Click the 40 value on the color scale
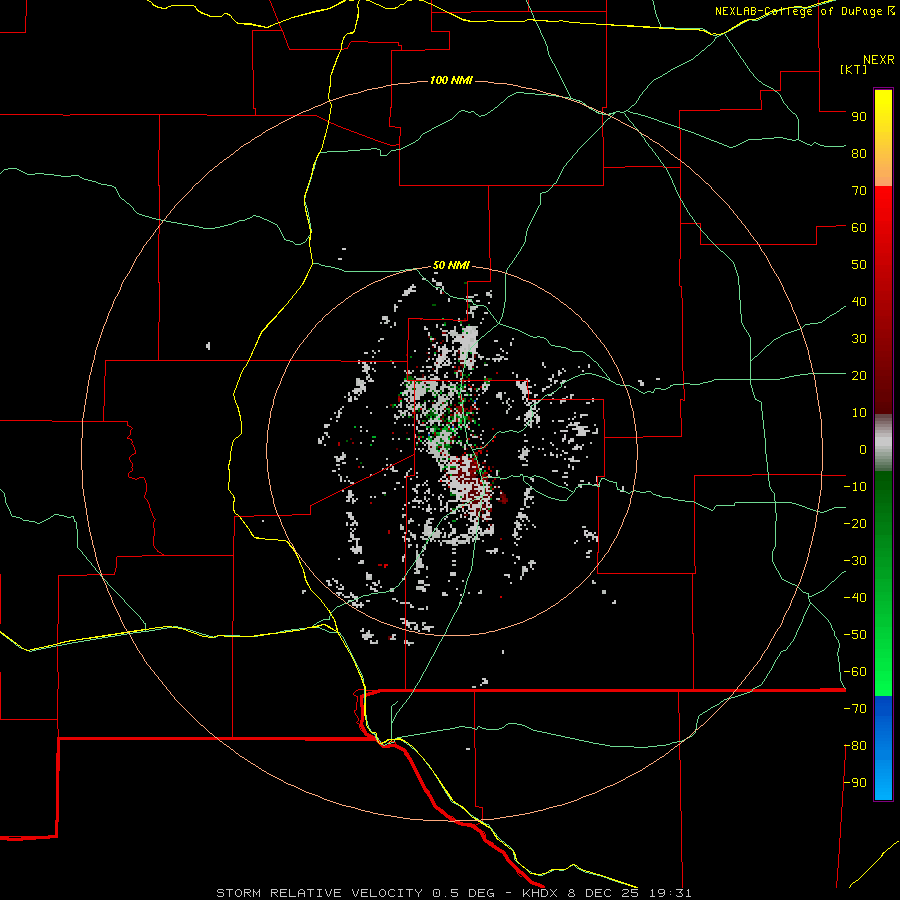Image resolution: width=900 pixels, height=900 pixels. [x=859, y=301]
